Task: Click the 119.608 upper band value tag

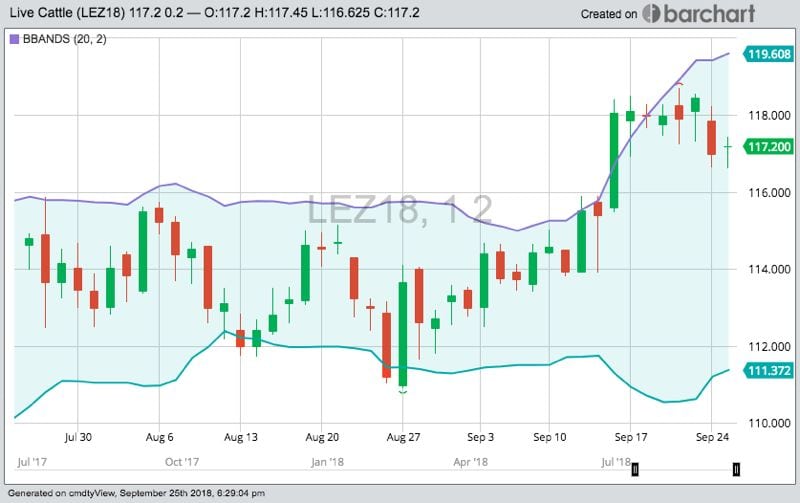Action: [x=768, y=54]
